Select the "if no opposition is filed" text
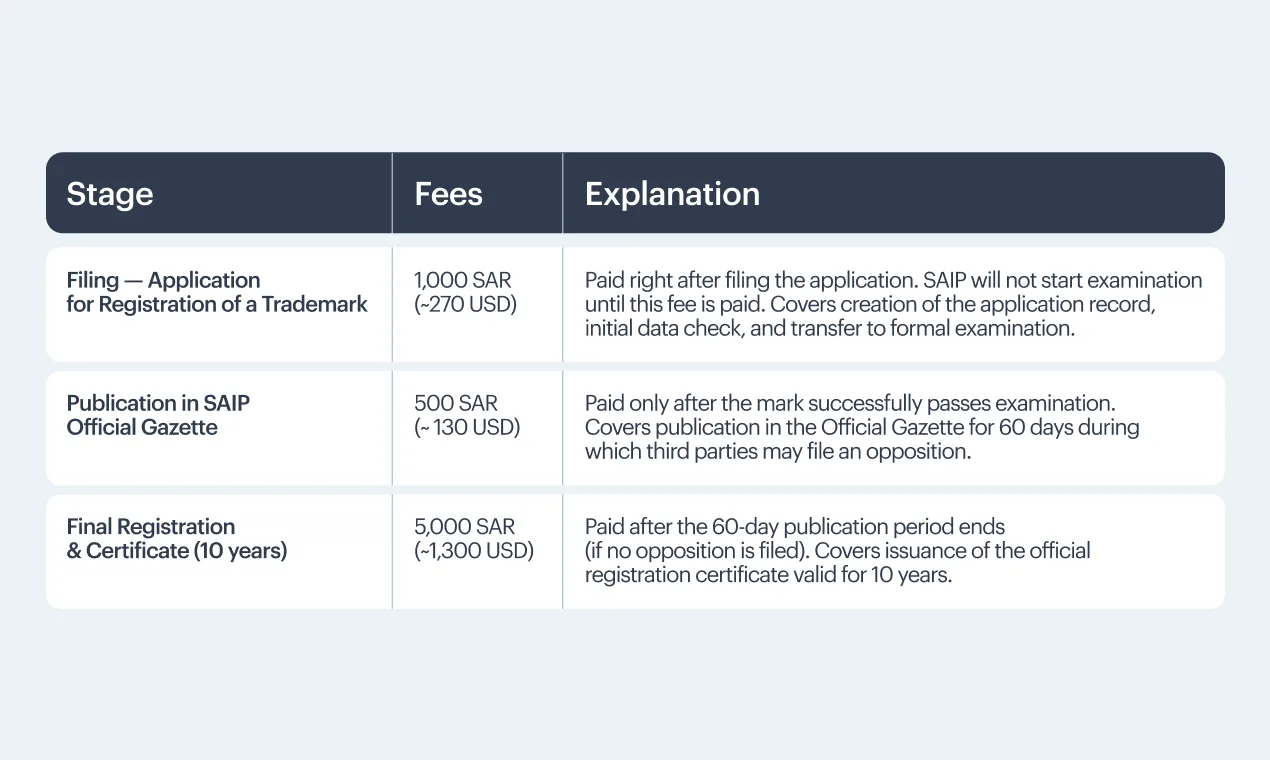The height and width of the screenshot is (760, 1270). [x=694, y=551]
